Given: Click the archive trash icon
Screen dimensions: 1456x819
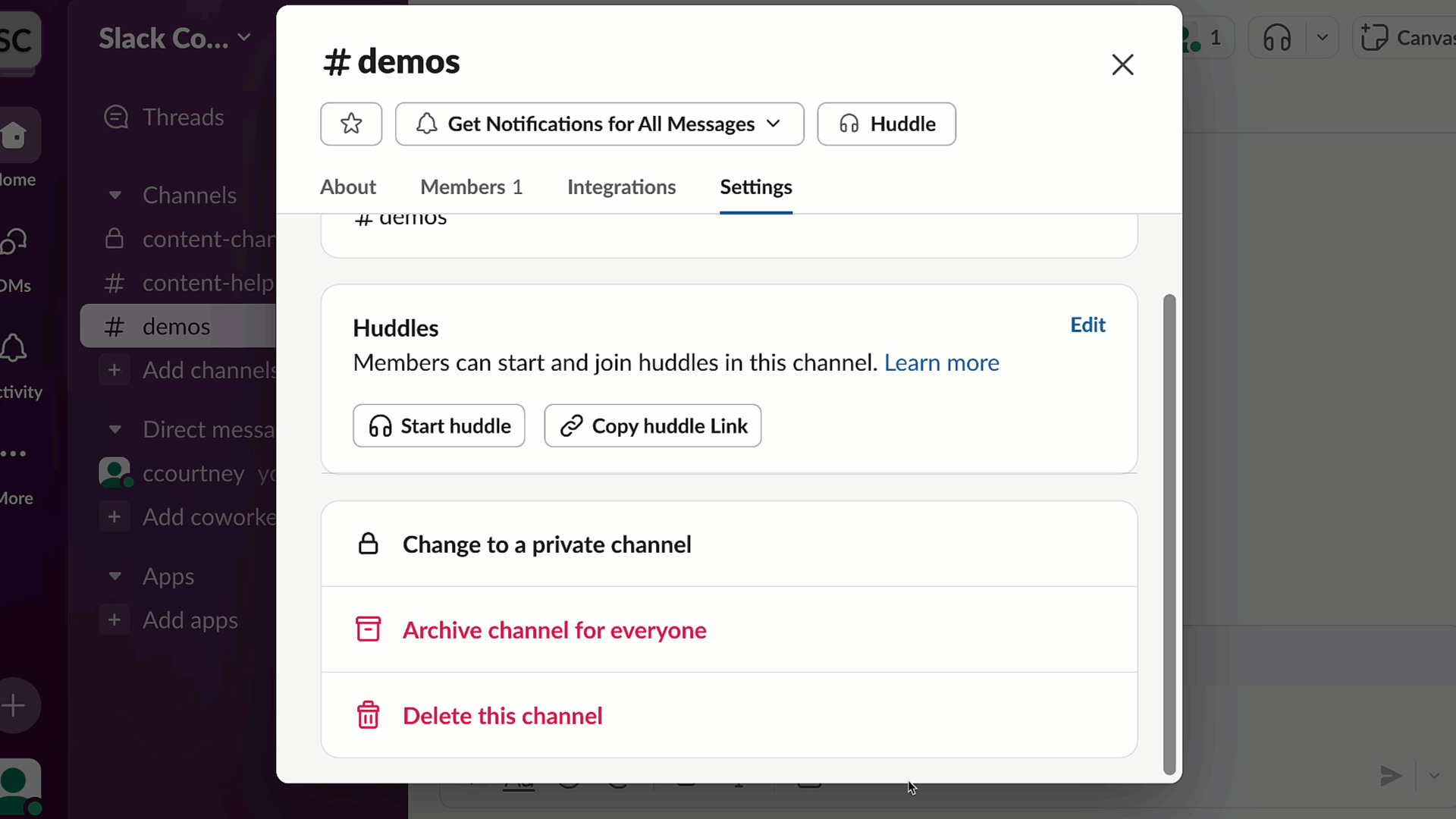Looking at the screenshot, I should coord(369,629).
